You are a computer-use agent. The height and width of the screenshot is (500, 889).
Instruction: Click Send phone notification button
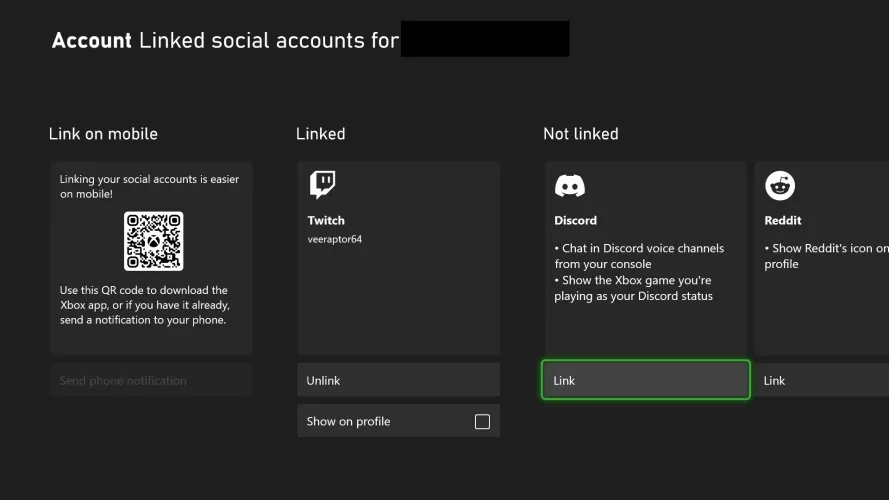coord(151,380)
